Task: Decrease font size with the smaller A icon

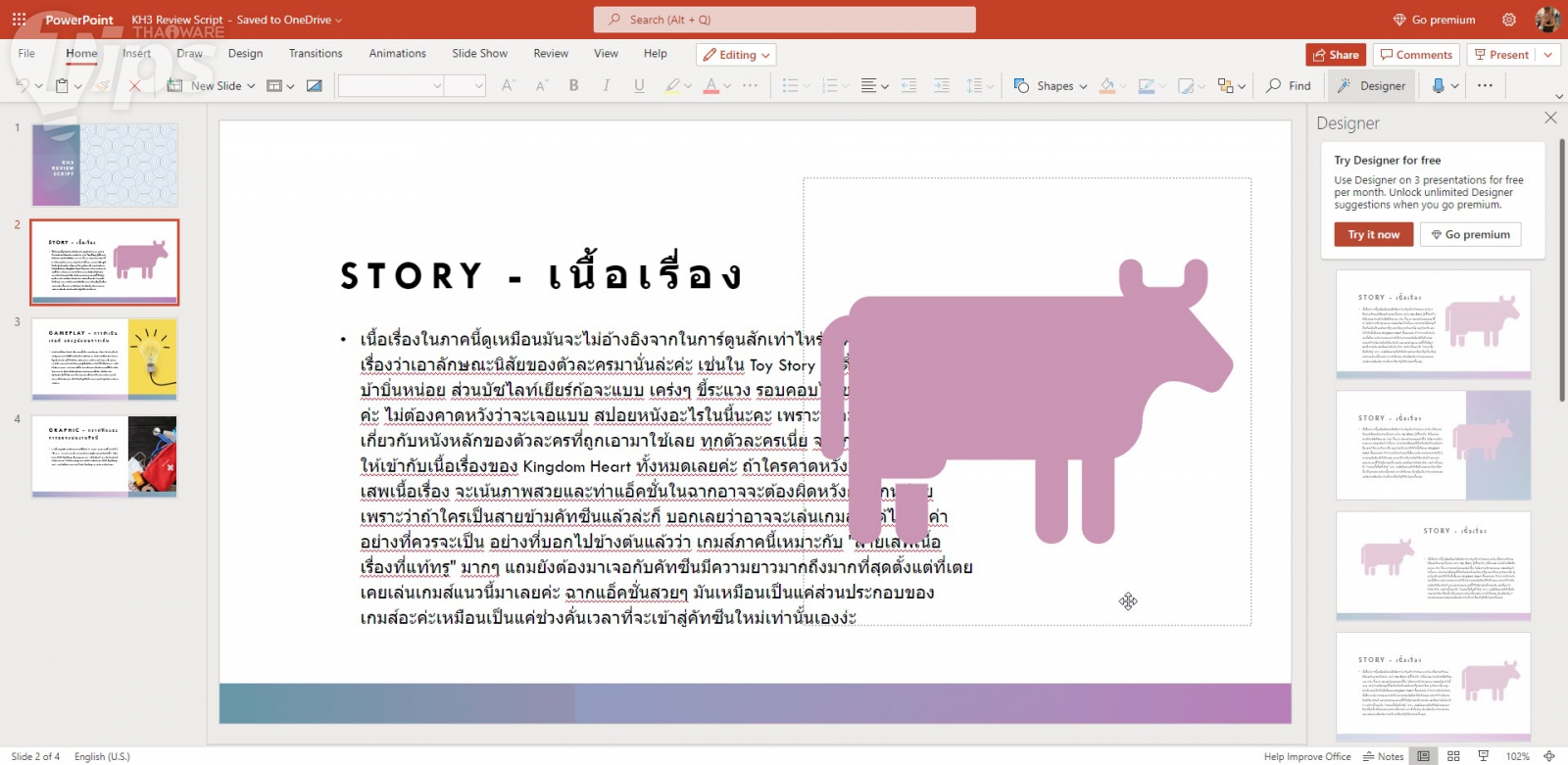Action: (x=541, y=86)
